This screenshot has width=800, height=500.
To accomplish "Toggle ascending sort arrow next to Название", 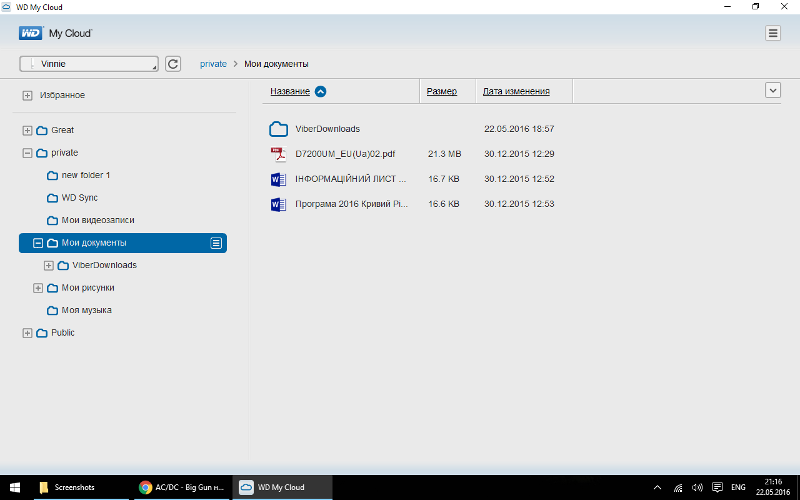I will point(320,91).
